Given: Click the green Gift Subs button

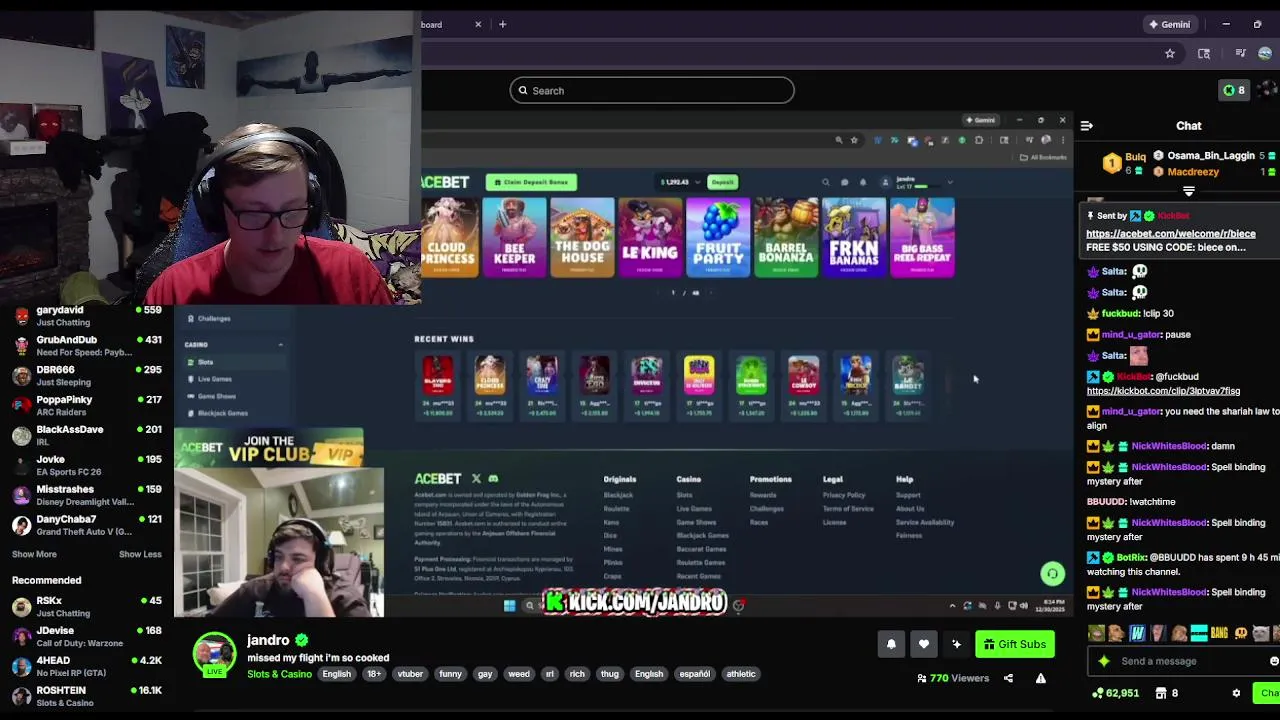Looking at the screenshot, I should point(1014,644).
